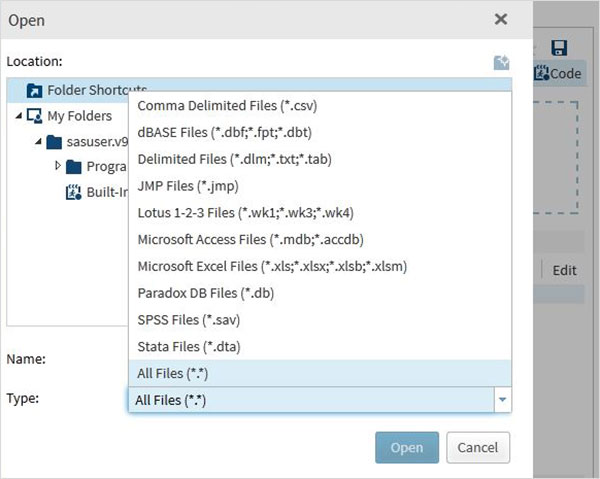
Task: Select JMP Files (*.jmp) file type
Action: (188, 185)
